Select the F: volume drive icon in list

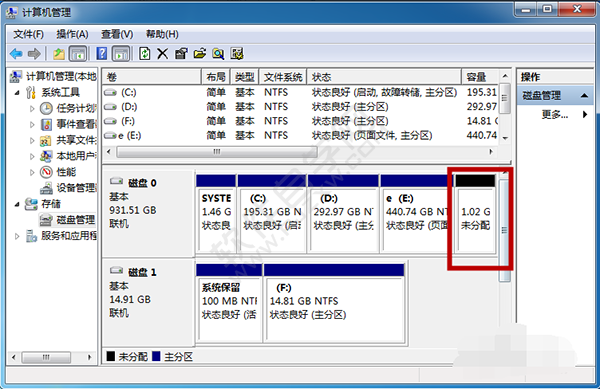[110, 121]
